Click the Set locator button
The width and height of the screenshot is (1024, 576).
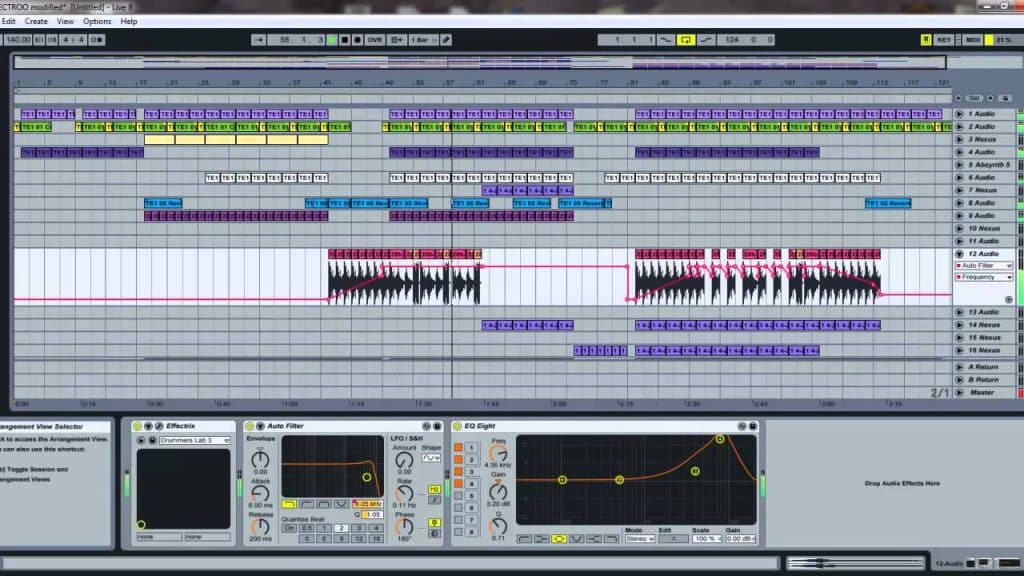pyautogui.click(x=974, y=98)
